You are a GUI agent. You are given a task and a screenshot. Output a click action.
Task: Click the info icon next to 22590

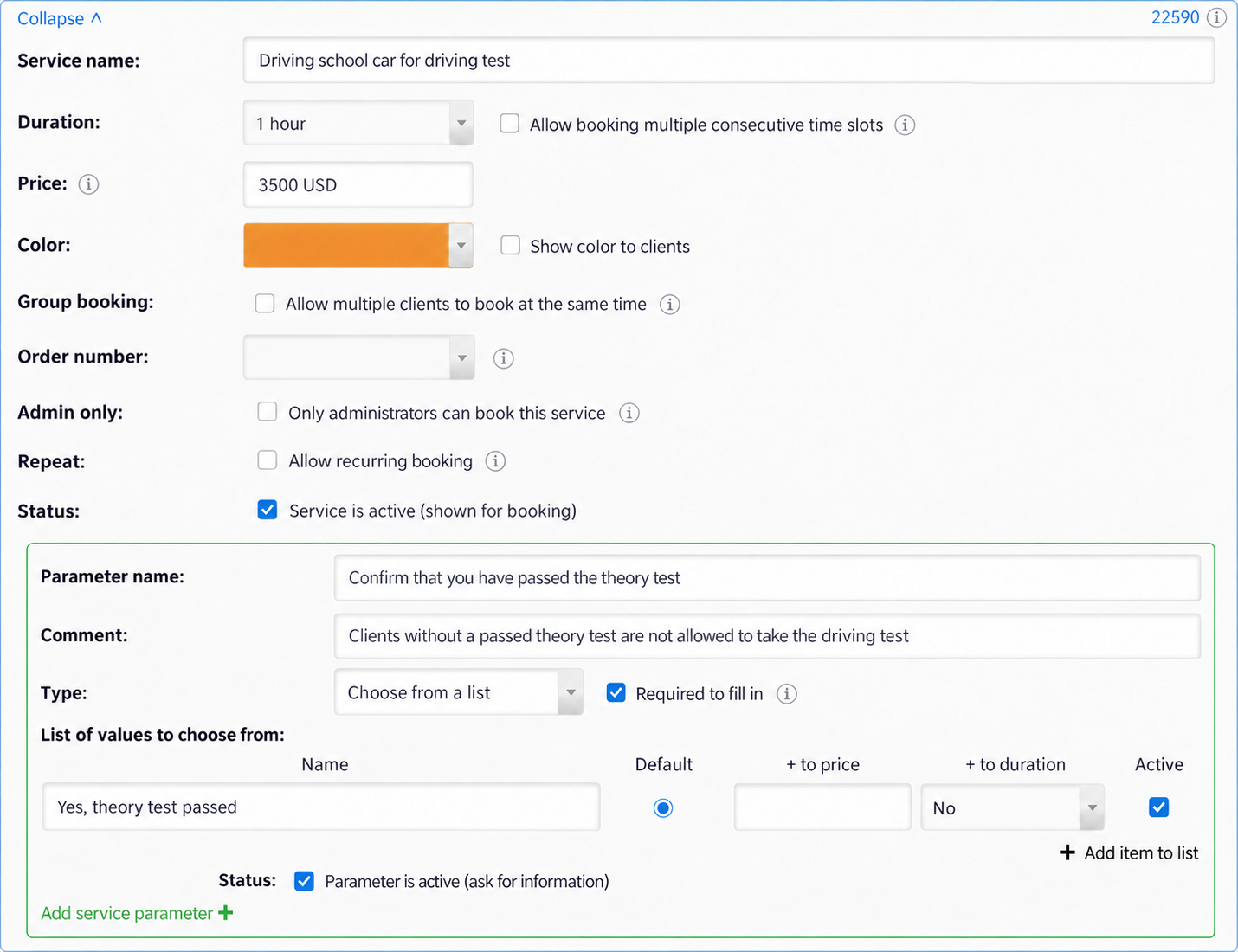[1216, 17]
